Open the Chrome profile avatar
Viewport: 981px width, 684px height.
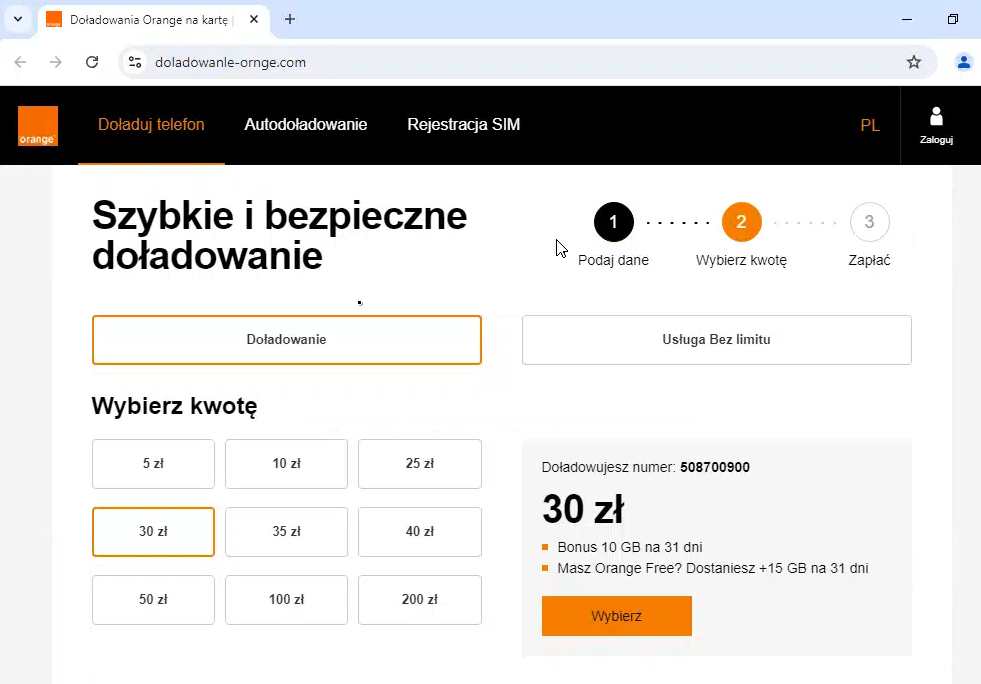(963, 62)
